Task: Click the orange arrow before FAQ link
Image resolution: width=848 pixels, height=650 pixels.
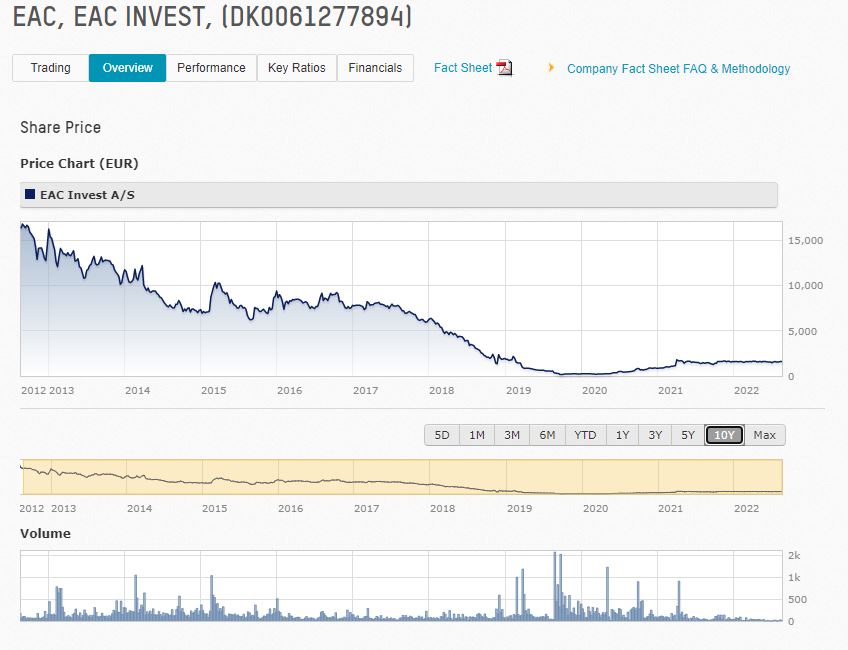Action: coord(550,68)
